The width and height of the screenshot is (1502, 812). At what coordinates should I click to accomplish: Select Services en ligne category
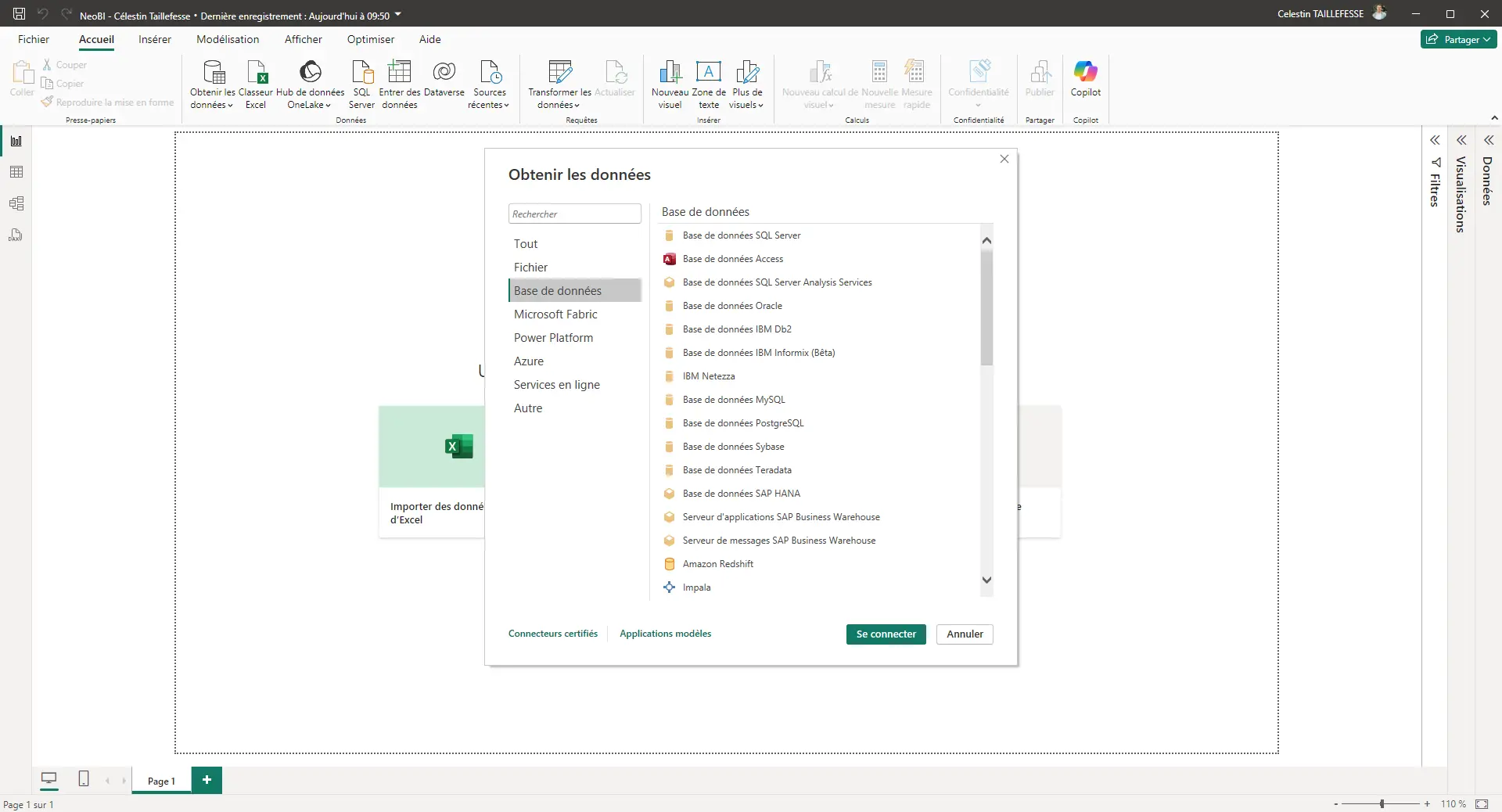(x=575, y=385)
